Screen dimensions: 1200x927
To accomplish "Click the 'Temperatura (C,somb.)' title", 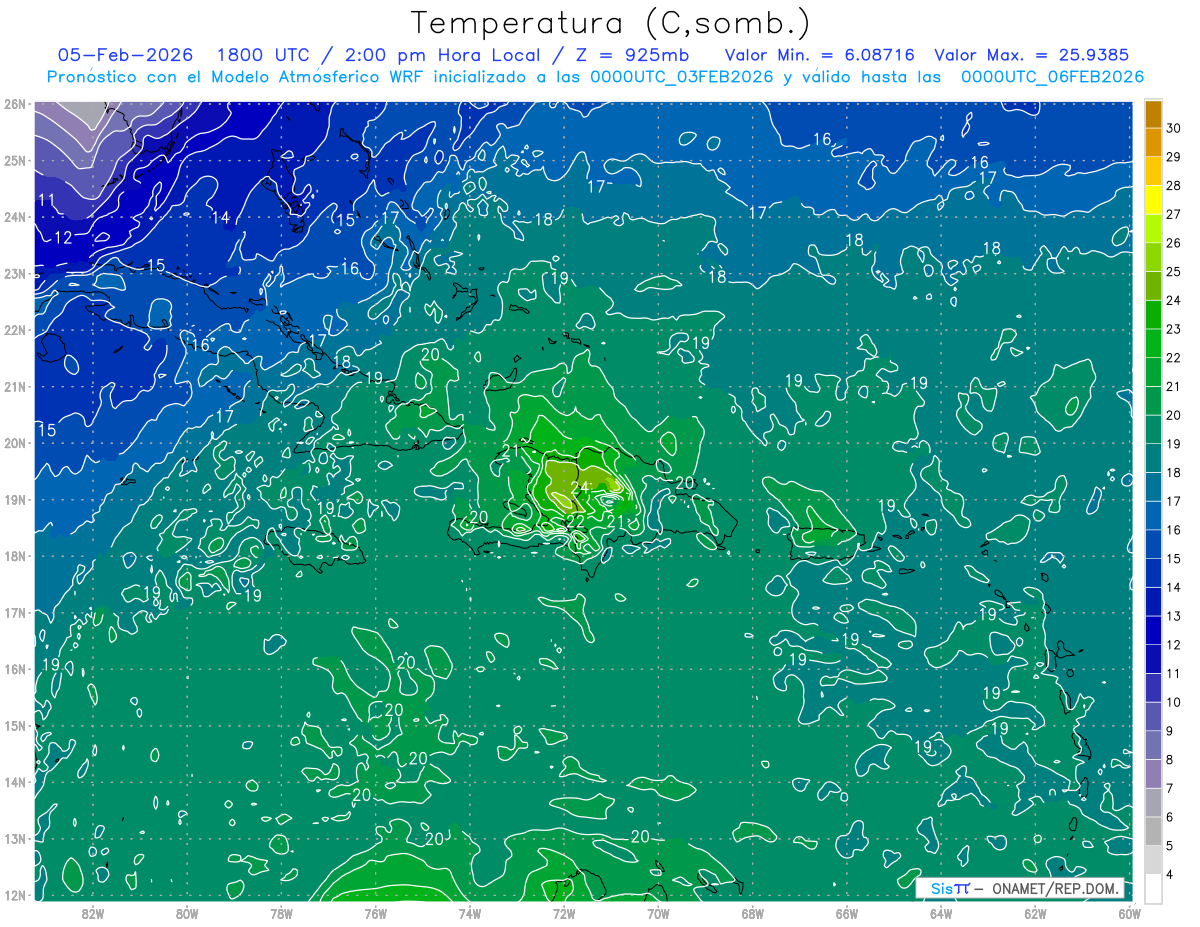I will pos(611,24).
